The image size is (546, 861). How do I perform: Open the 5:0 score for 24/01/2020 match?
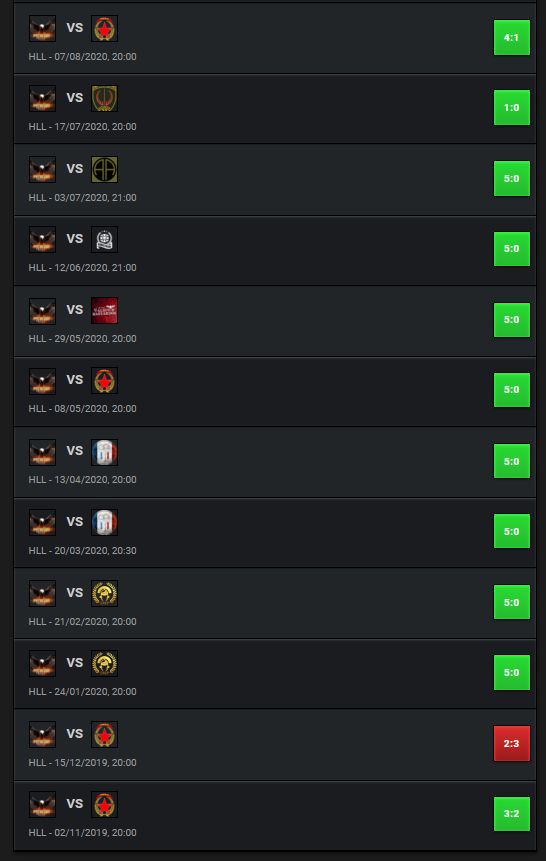pos(511,673)
